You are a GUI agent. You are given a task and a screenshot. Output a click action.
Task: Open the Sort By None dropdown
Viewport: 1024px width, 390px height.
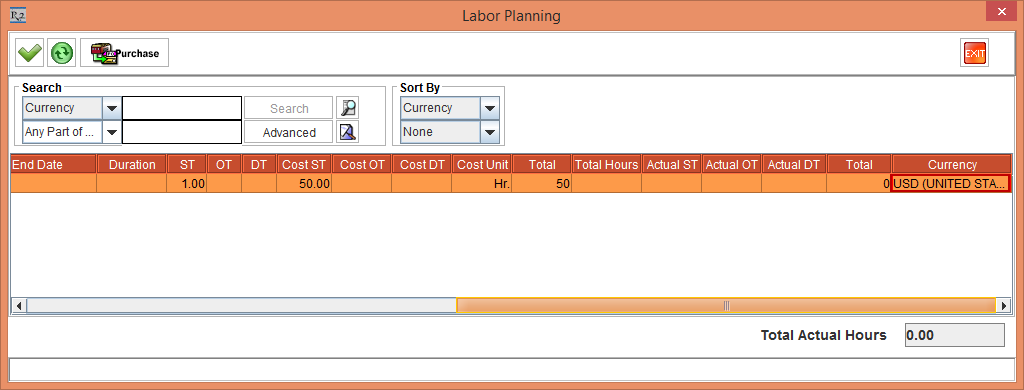click(490, 132)
